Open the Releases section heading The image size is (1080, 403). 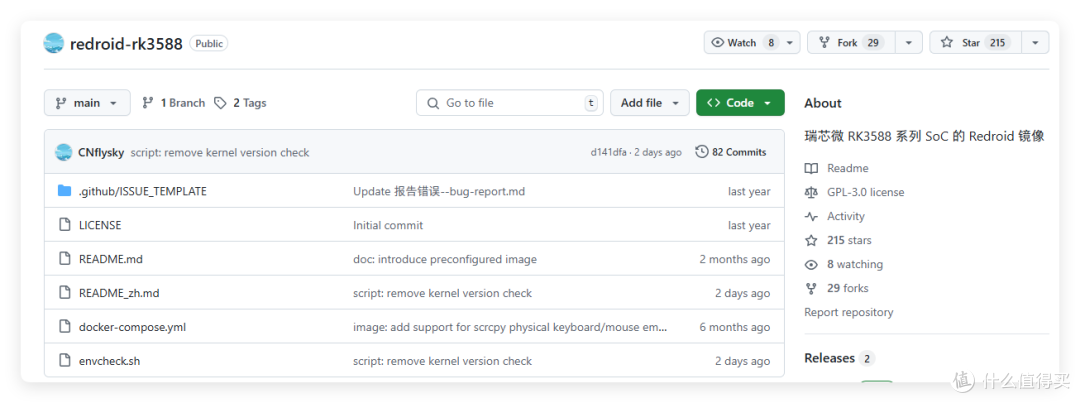[x=829, y=358]
